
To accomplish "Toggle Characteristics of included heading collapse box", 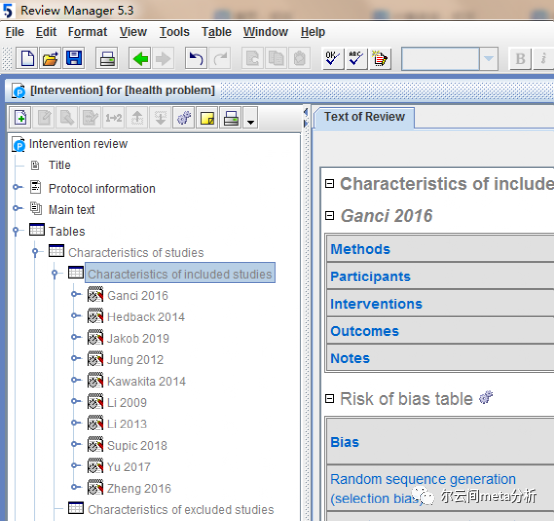I will coord(329,183).
